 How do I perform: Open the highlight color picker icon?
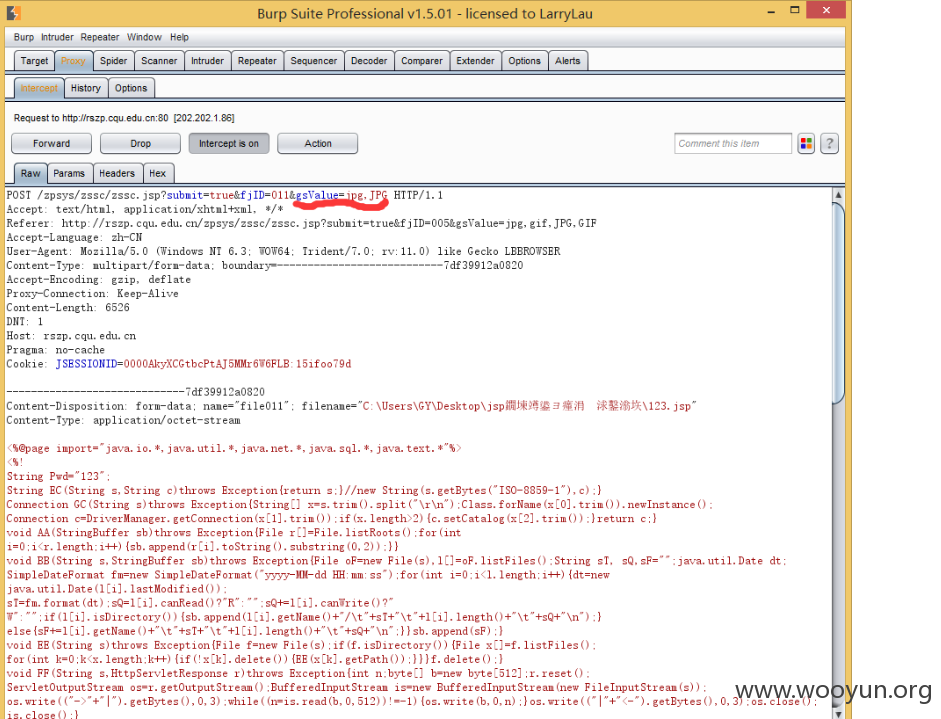(x=806, y=143)
